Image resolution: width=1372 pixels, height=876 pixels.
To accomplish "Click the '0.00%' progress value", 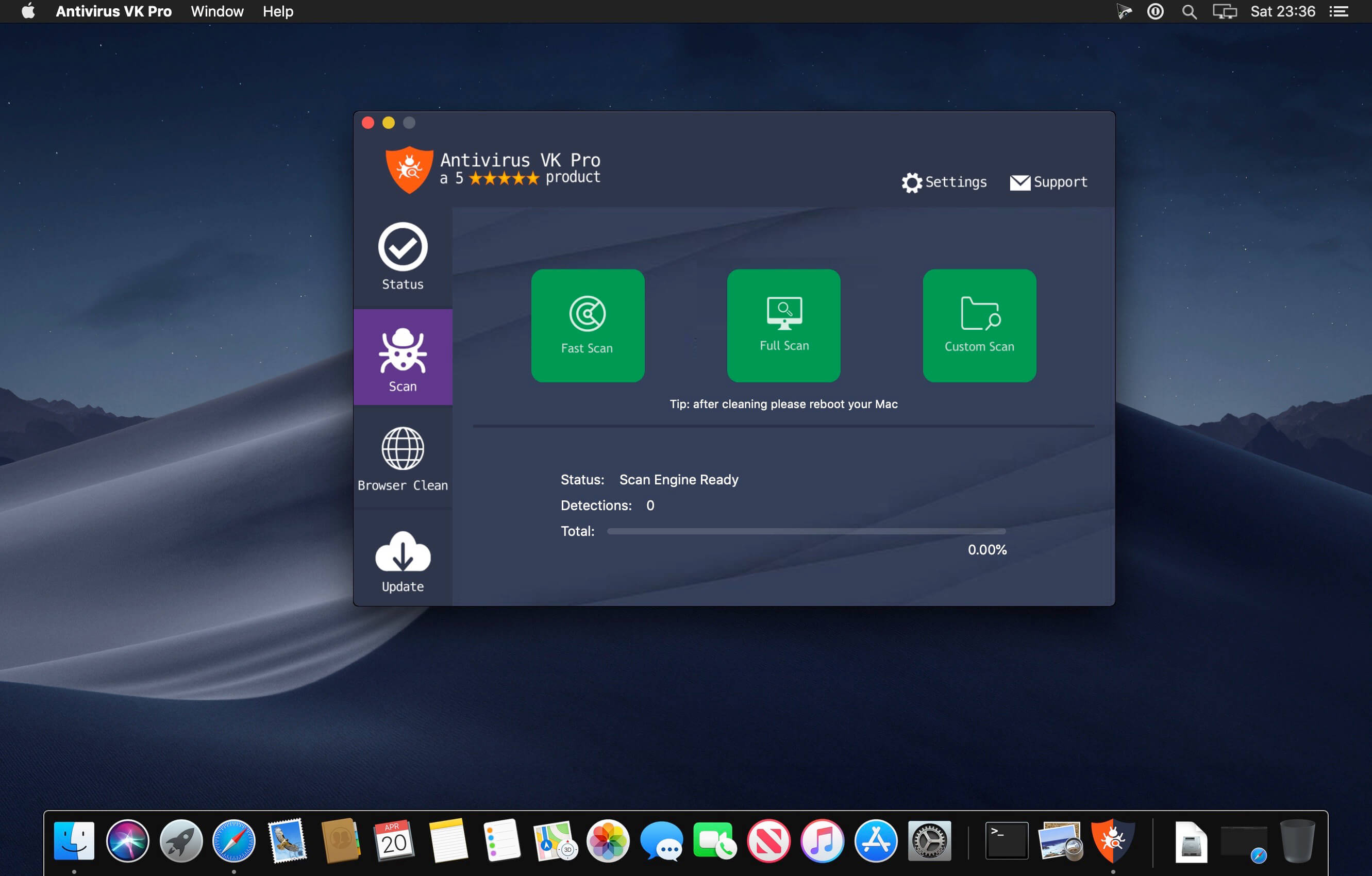I will pyautogui.click(x=987, y=550).
